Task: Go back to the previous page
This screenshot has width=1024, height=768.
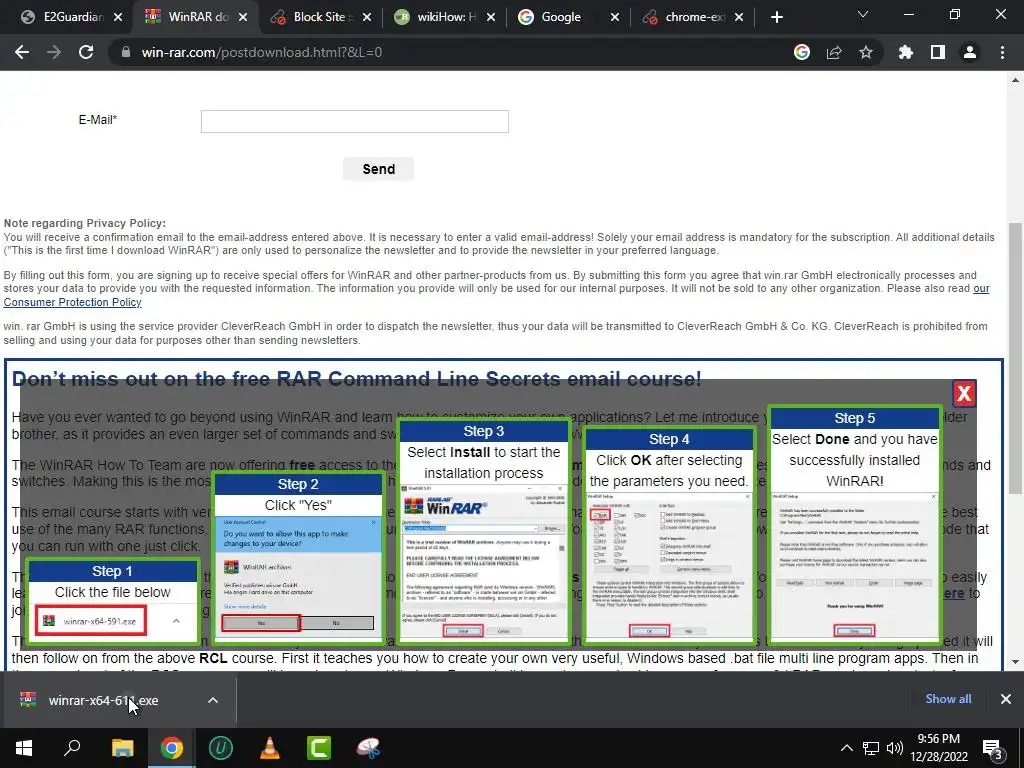Action: coord(22,52)
